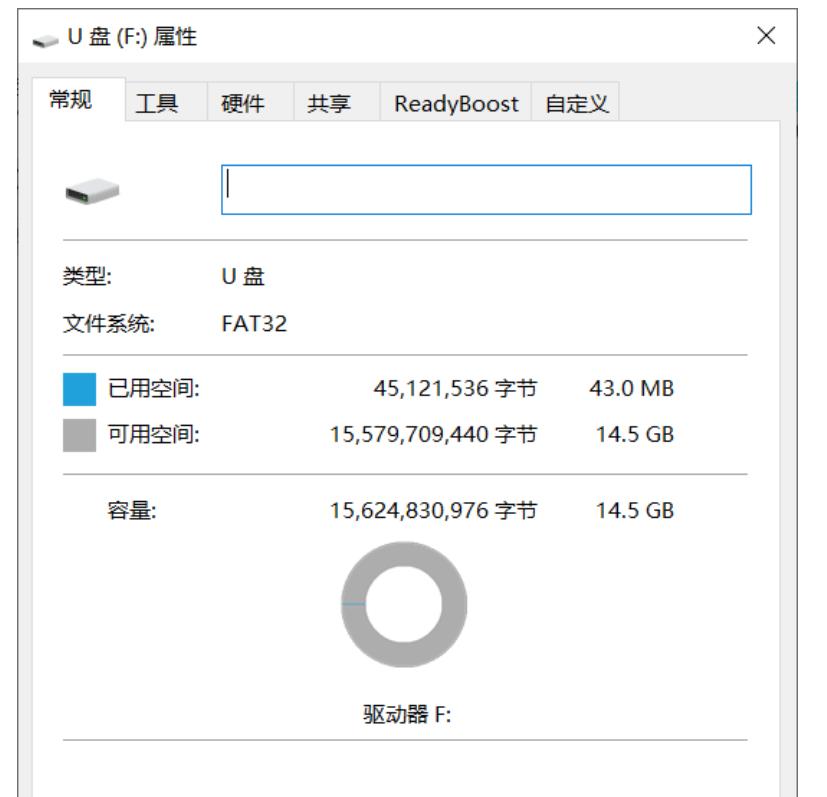827x797 pixels.
Task: Click the dialog title text U 盘 (F:) 属性
Action: tap(131, 39)
